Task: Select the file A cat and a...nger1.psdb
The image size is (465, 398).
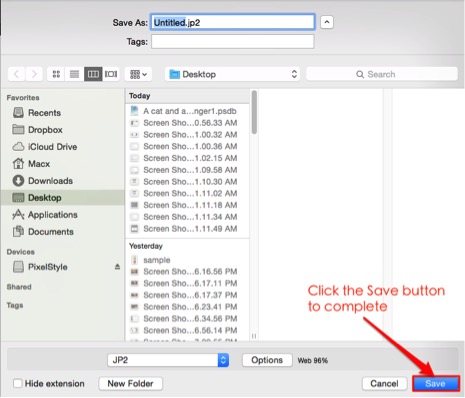Action: coord(187,111)
